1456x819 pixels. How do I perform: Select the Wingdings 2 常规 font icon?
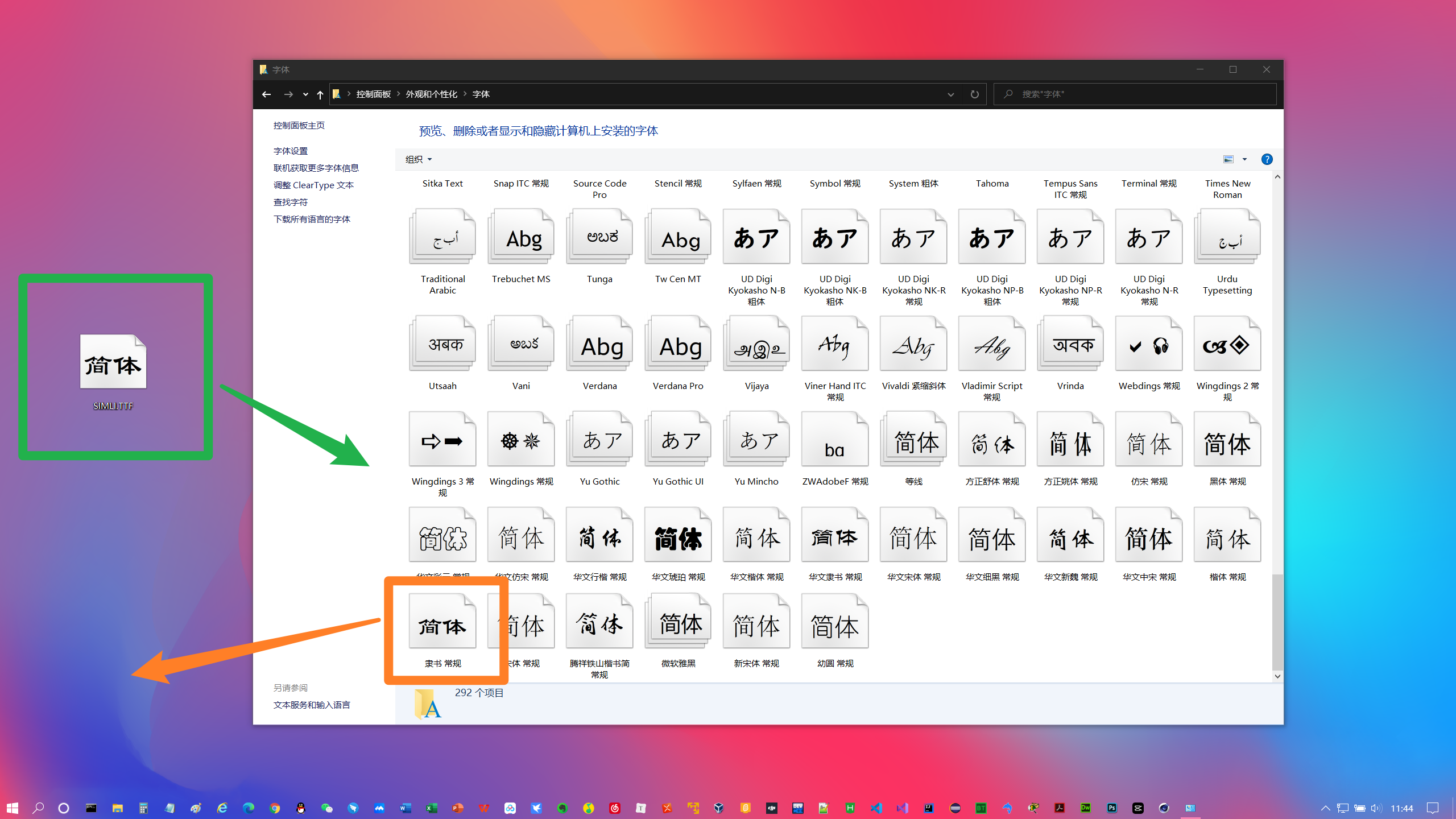pyautogui.click(x=1227, y=344)
